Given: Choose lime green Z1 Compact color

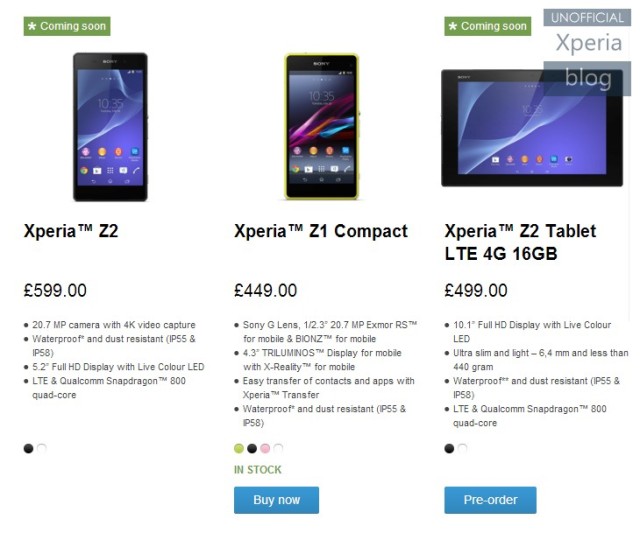Looking at the screenshot, I should click(x=239, y=448).
